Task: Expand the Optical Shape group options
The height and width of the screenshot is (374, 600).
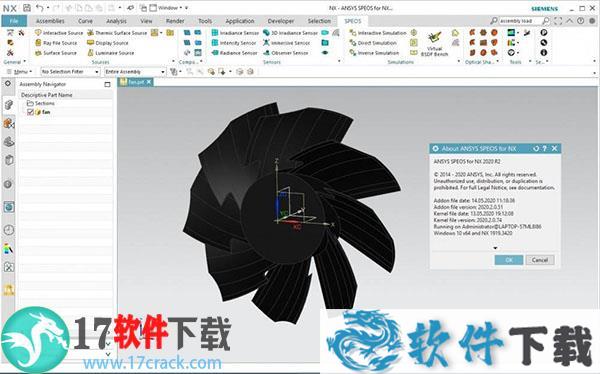Action: (497, 61)
